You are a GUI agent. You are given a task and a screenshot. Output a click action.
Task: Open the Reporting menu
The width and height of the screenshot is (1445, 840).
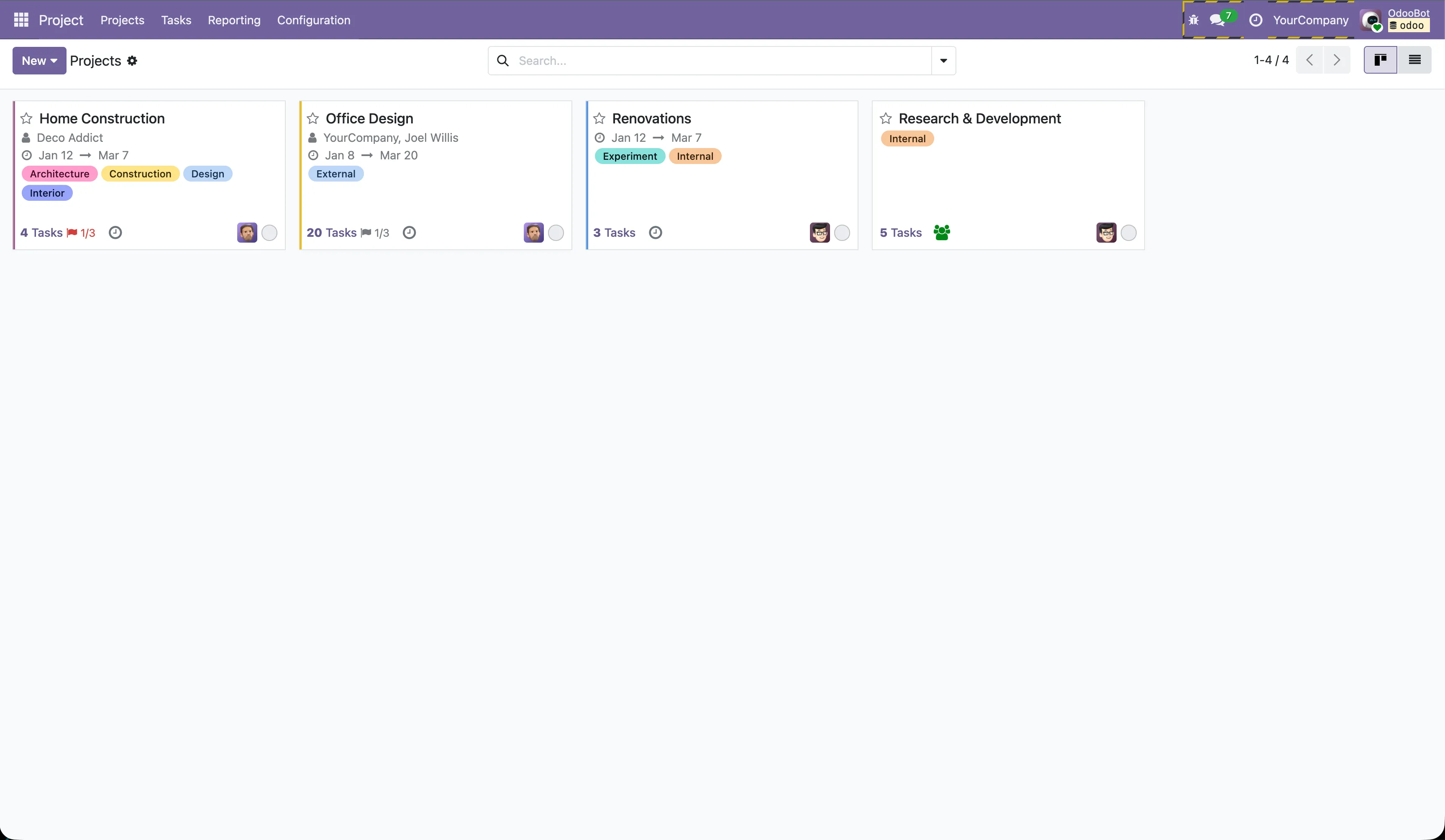coord(234,20)
